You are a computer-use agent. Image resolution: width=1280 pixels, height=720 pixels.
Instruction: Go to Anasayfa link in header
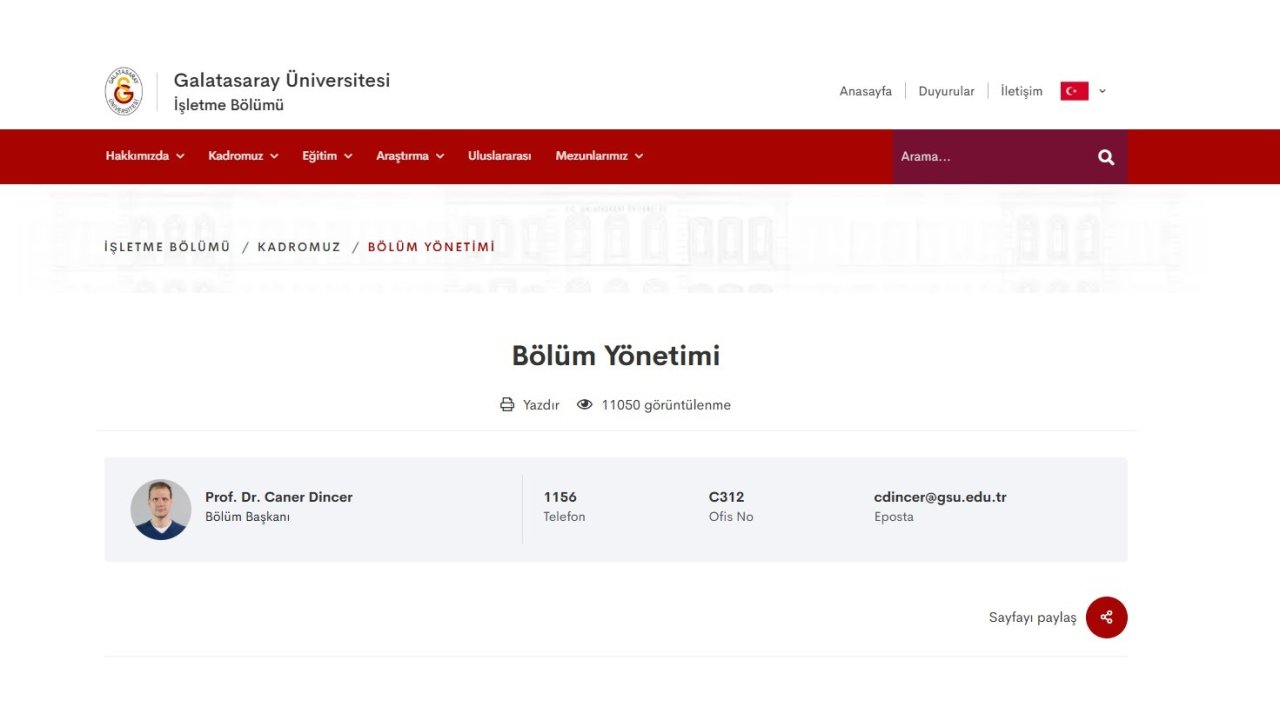click(x=865, y=91)
